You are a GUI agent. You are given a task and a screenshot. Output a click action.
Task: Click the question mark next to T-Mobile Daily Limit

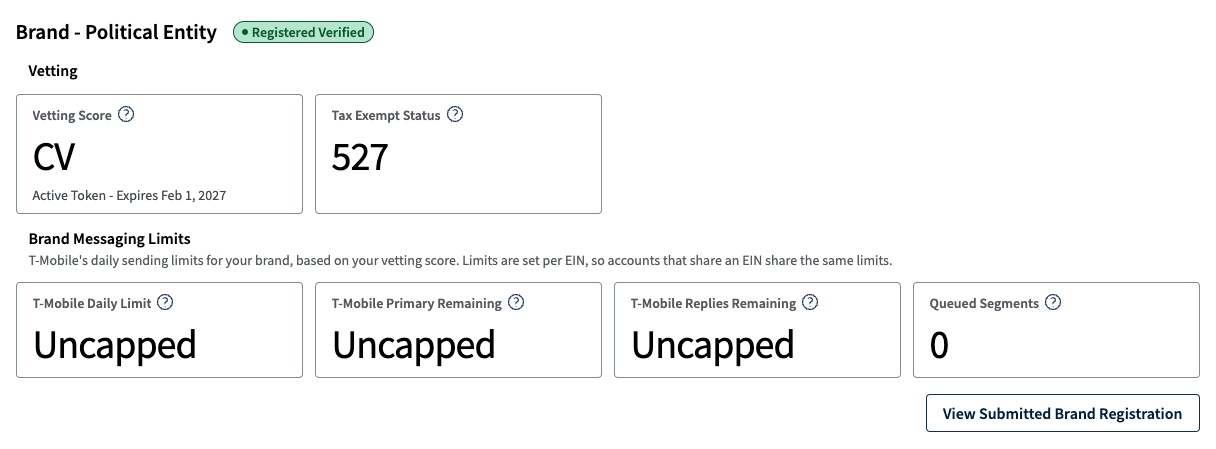166,302
